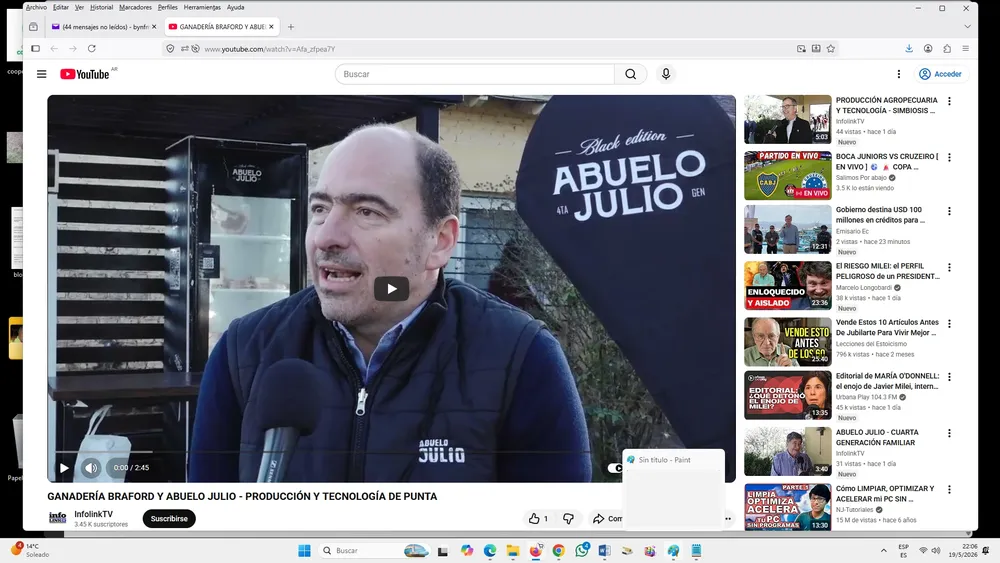Open Cómo LIMPIAR, OPTIMIZAR video title

pyautogui.click(x=885, y=494)
